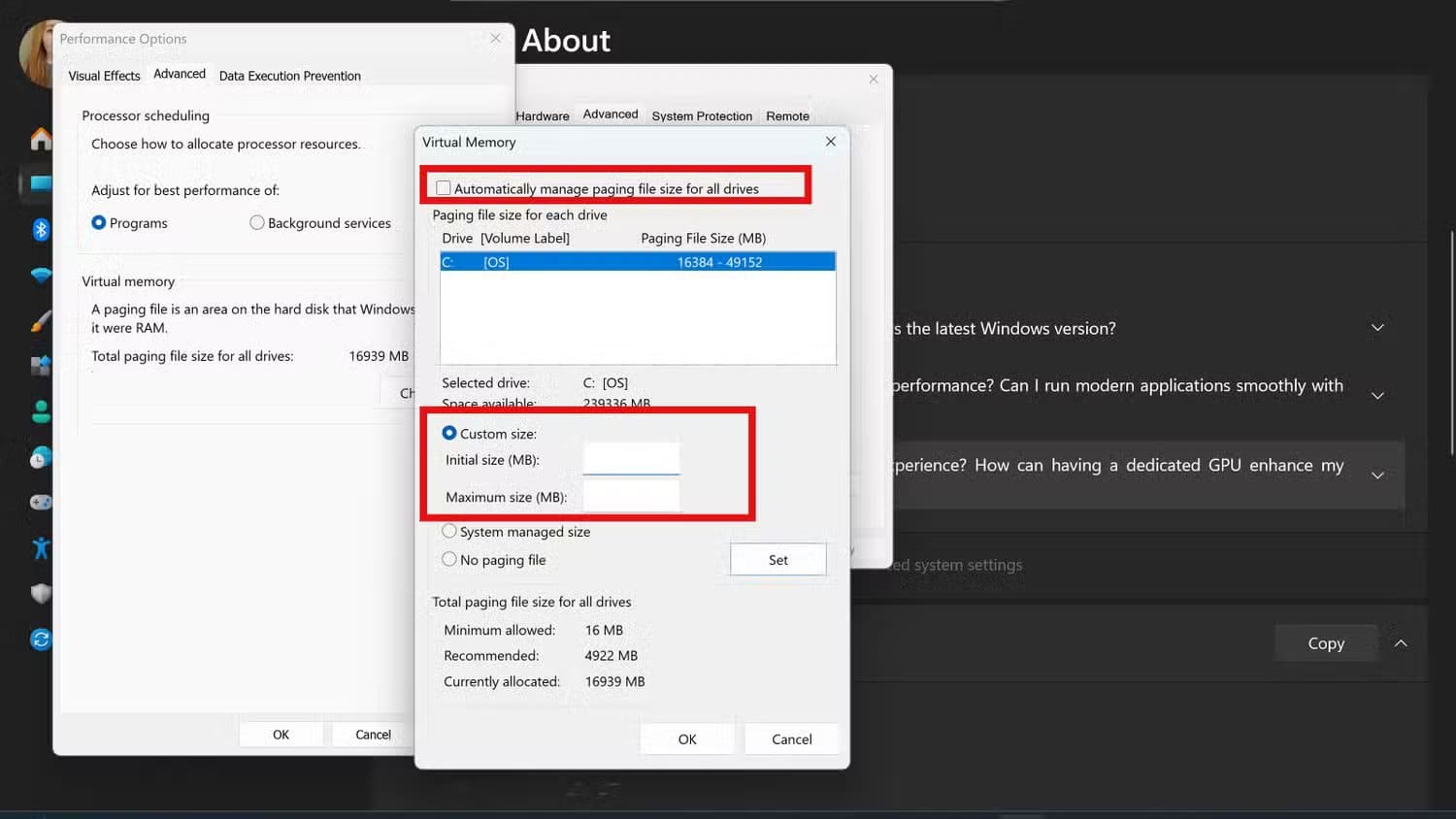Open the Accessibility figure icon
Viewport: 1456px width, 819px height.
[41, 548]
